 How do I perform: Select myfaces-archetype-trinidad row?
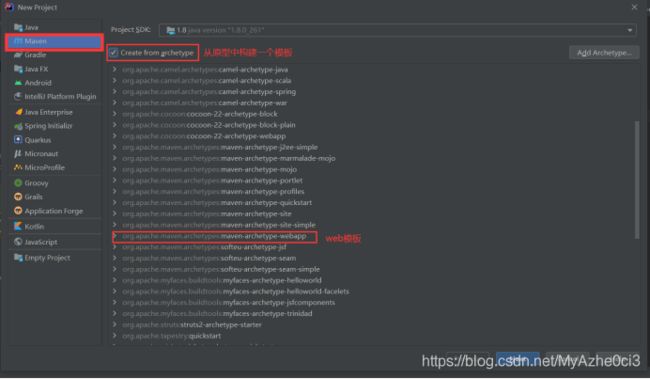click(x=217, y=313)
